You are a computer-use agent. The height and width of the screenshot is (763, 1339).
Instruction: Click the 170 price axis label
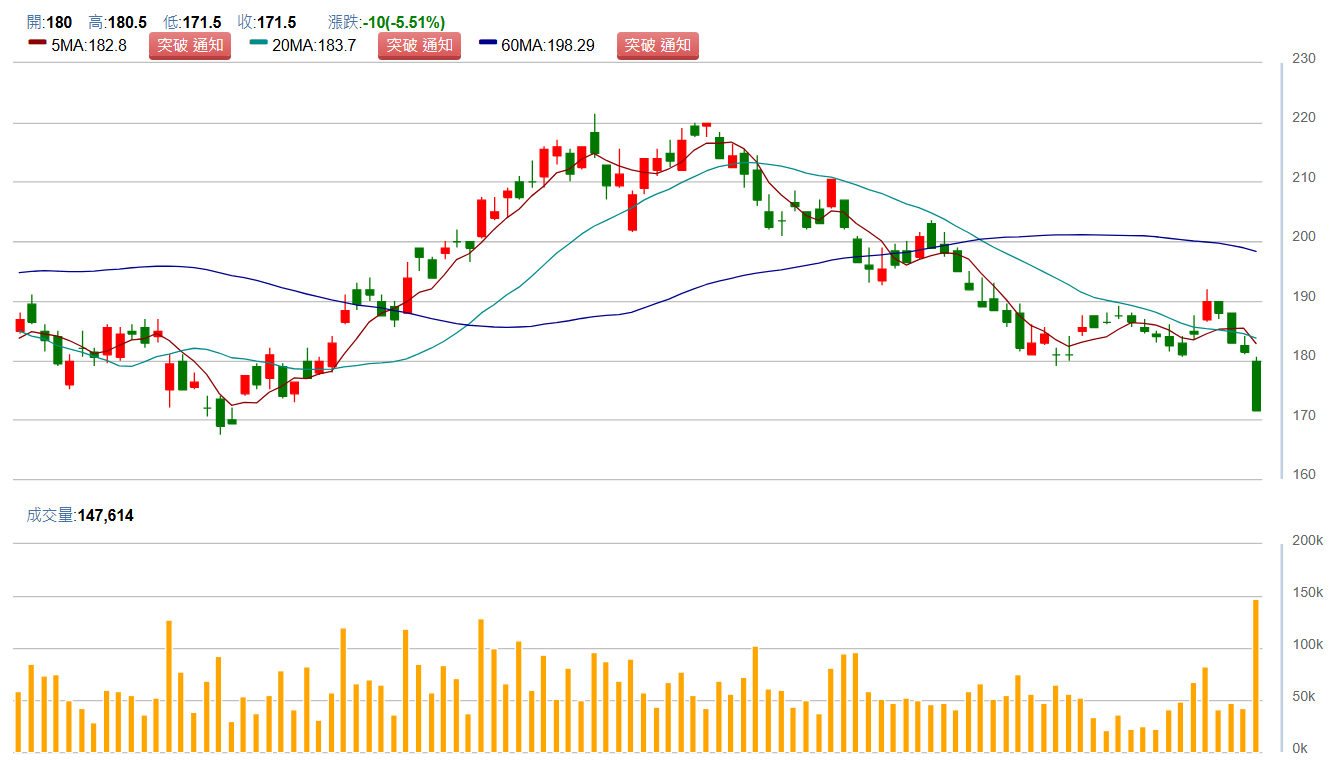[x=1304, y=416]
